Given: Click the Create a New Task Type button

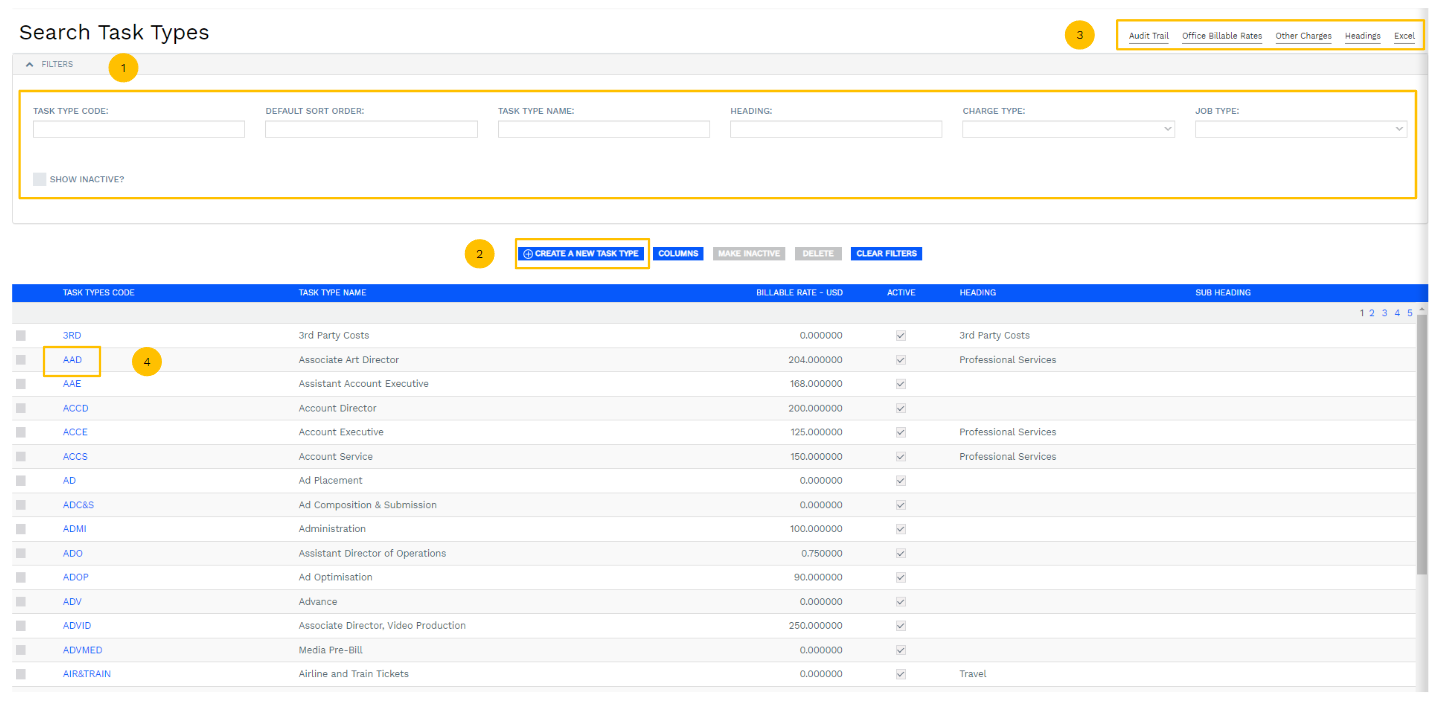Looking at the screenshot, I should (x=581, y=254).
